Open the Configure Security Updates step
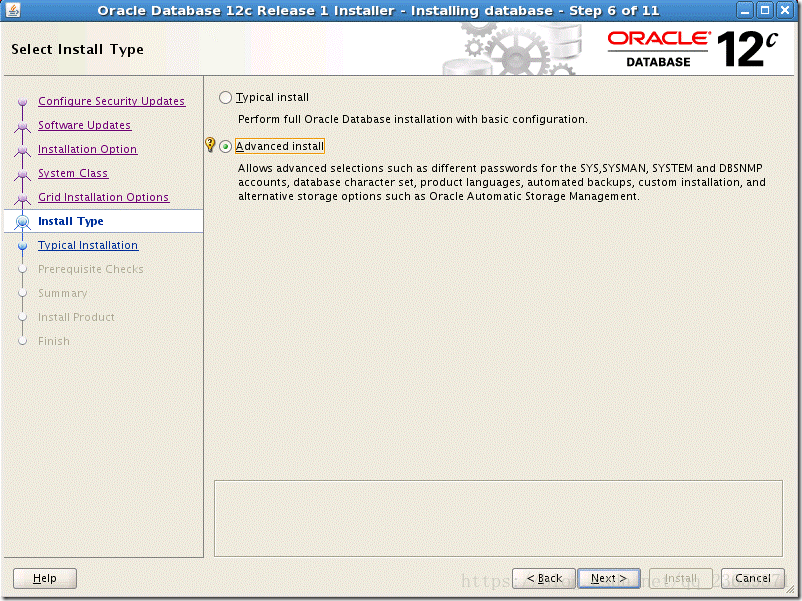 pos(111,101)
